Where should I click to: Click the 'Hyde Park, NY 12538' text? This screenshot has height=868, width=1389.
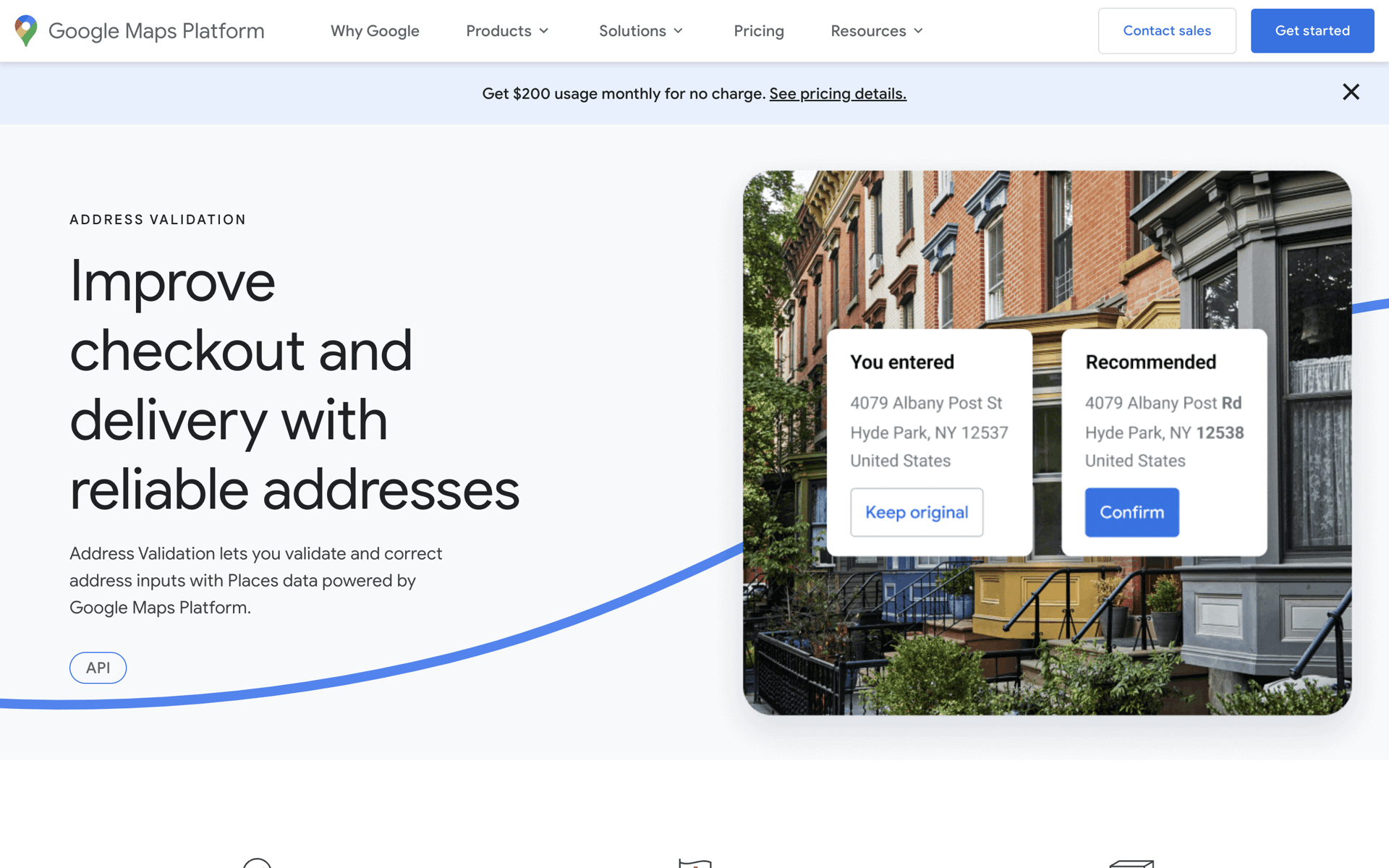point(1164,433)
